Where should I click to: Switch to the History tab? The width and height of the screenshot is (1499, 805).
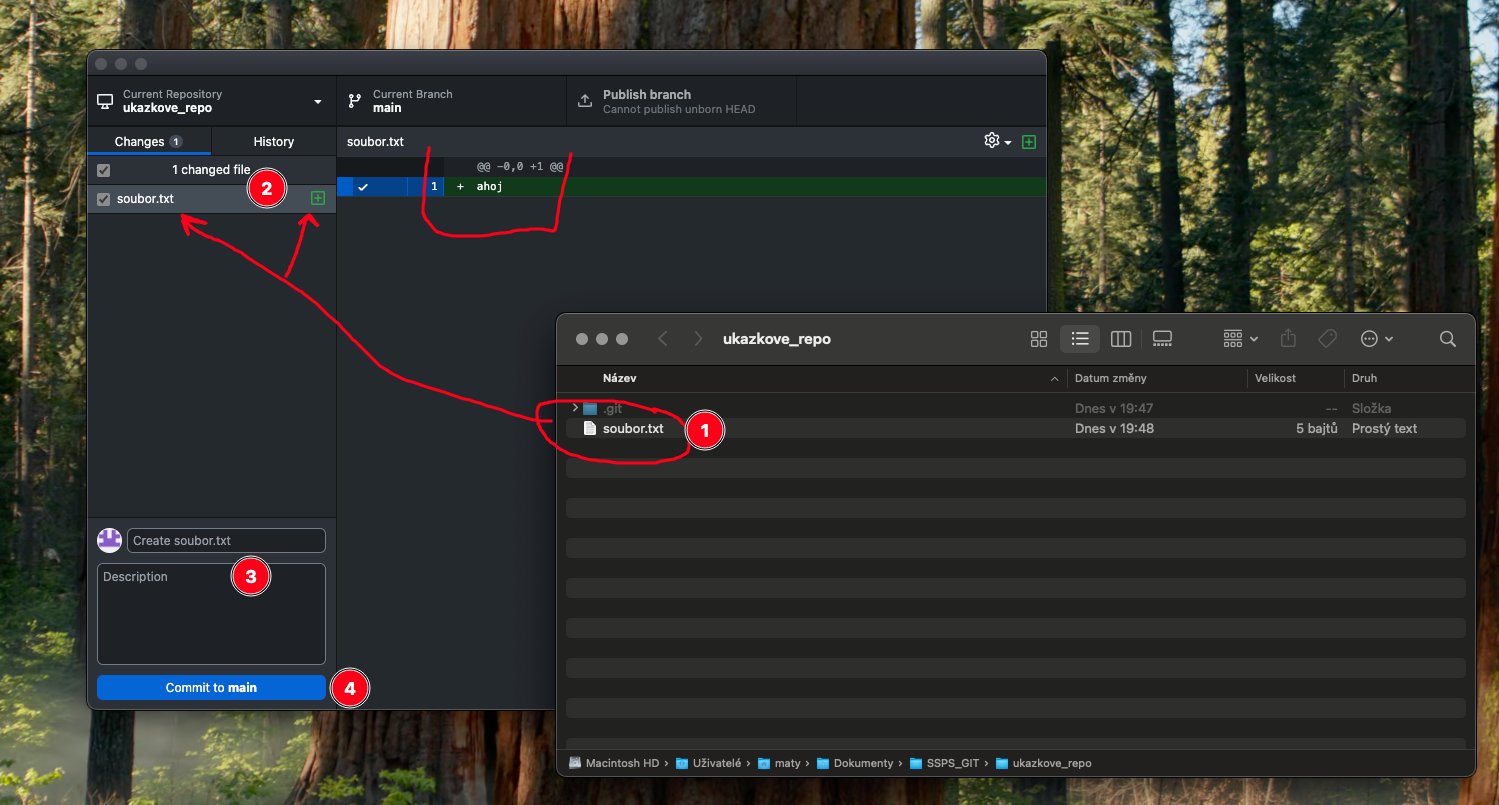click(x=273, y=141)
